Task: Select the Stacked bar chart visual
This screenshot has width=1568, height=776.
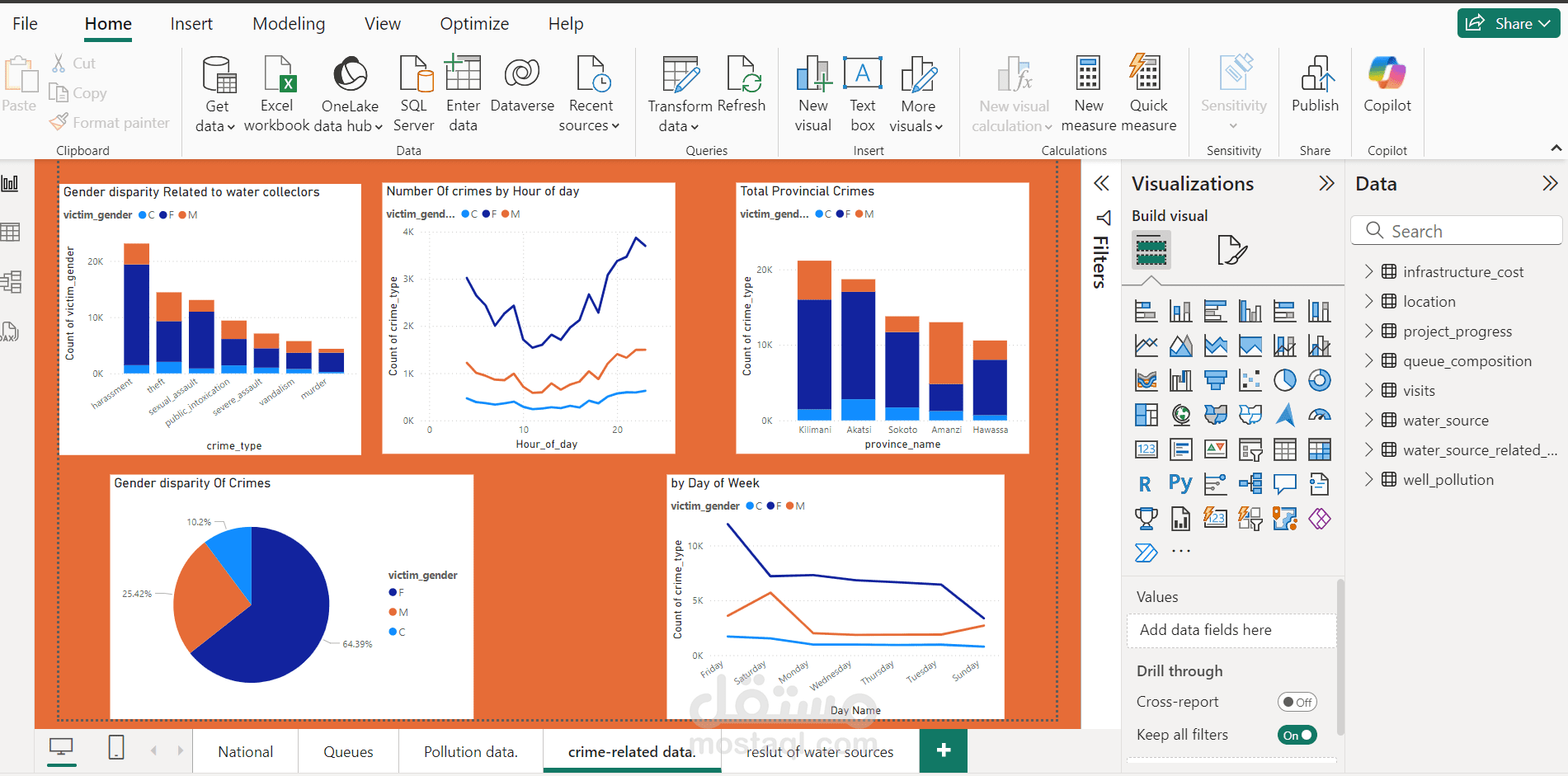Action: [1146, 311]
